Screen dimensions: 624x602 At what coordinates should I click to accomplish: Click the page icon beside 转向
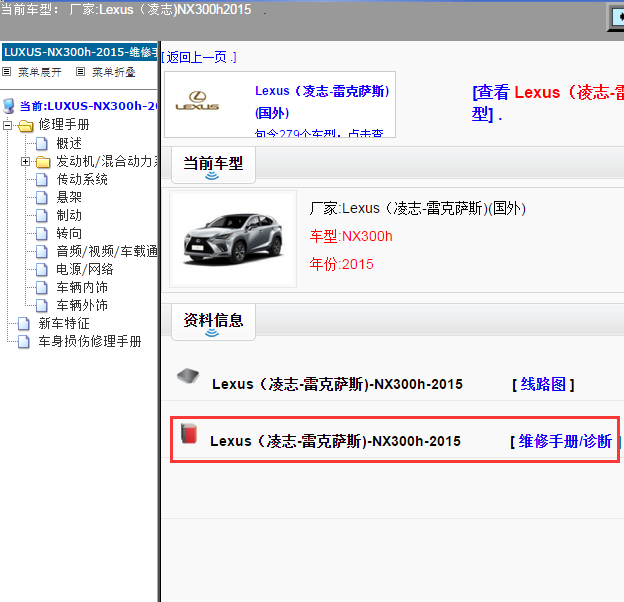(x=42, y=234)
